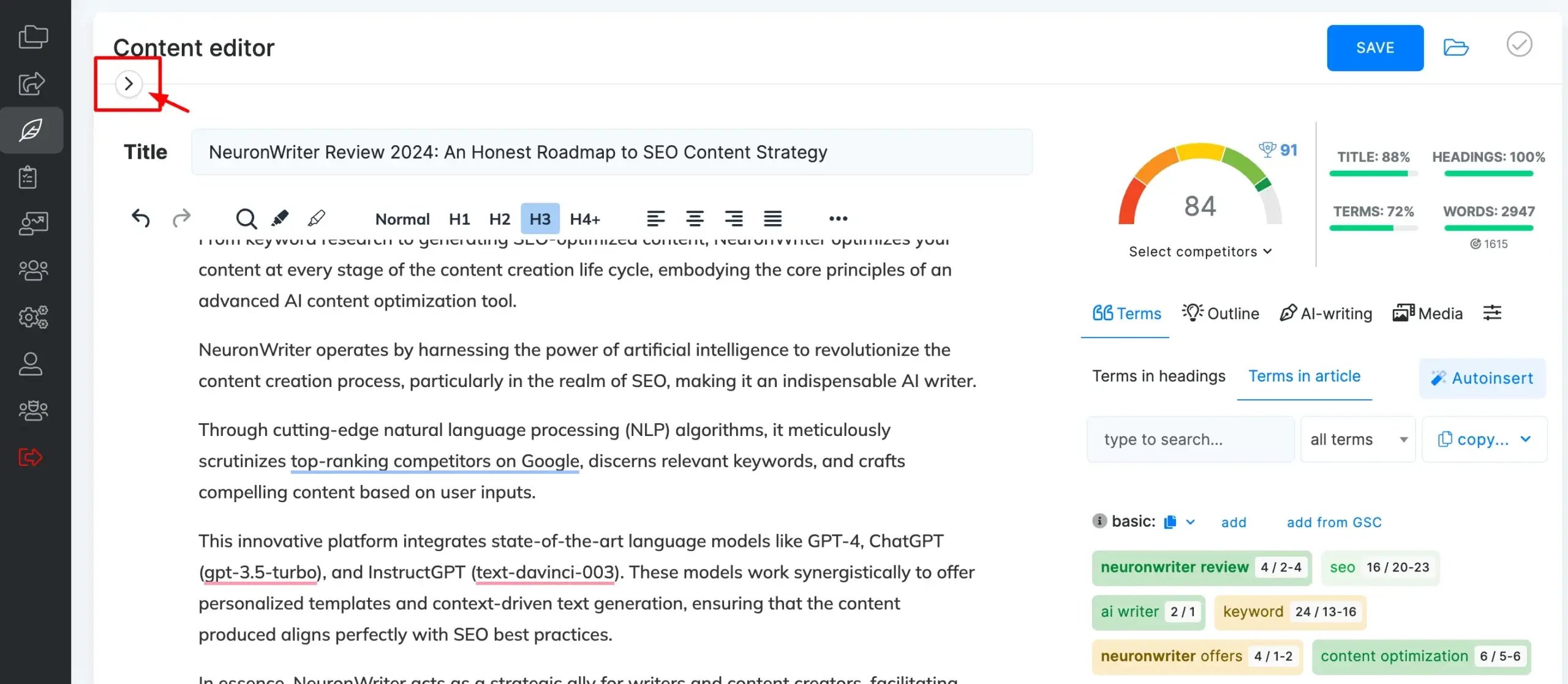Click the 'add from GSC' link
This screenshot has height=684, width=1568.
[x=1333, y=522]
